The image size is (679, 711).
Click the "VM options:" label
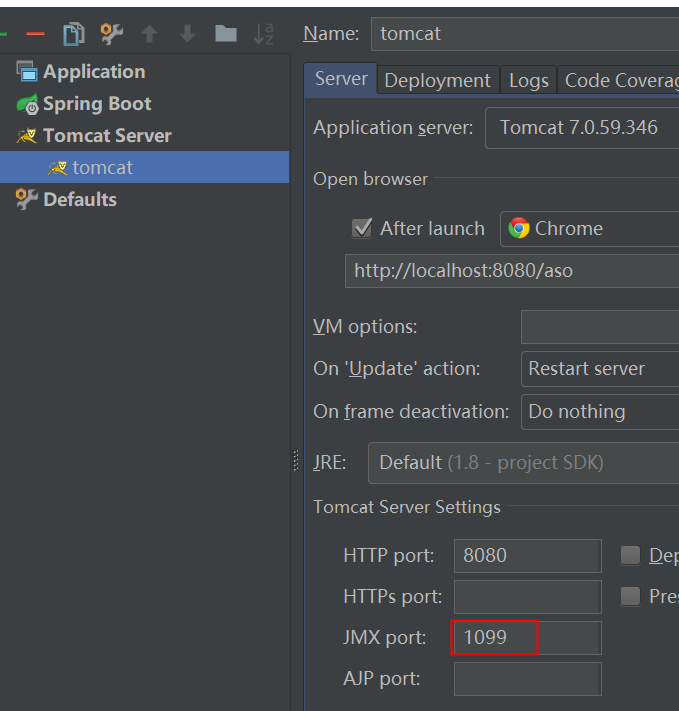(x=365, y=326)
